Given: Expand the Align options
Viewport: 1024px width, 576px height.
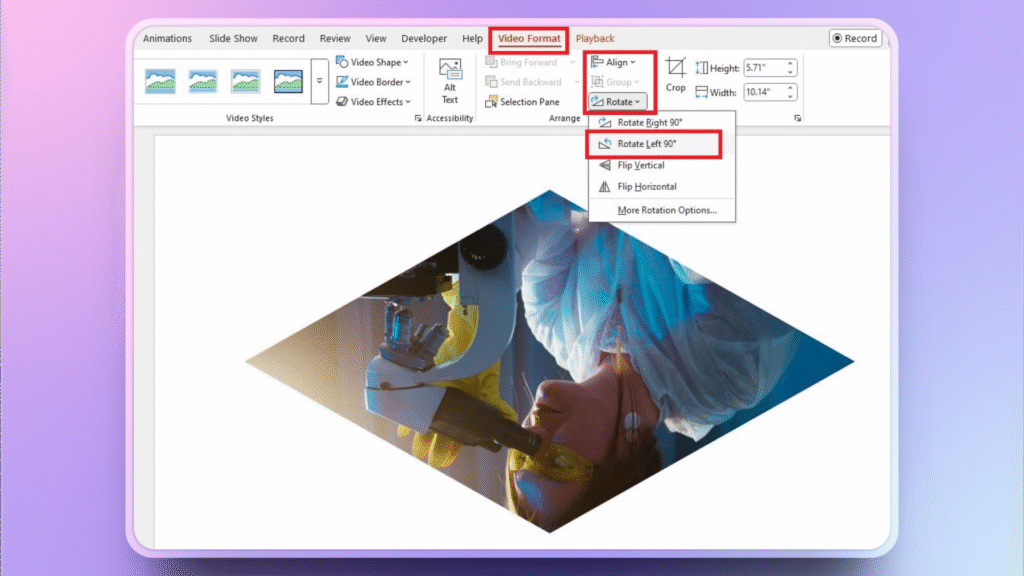Looking at the screenshot, I should tap(616, 61).
